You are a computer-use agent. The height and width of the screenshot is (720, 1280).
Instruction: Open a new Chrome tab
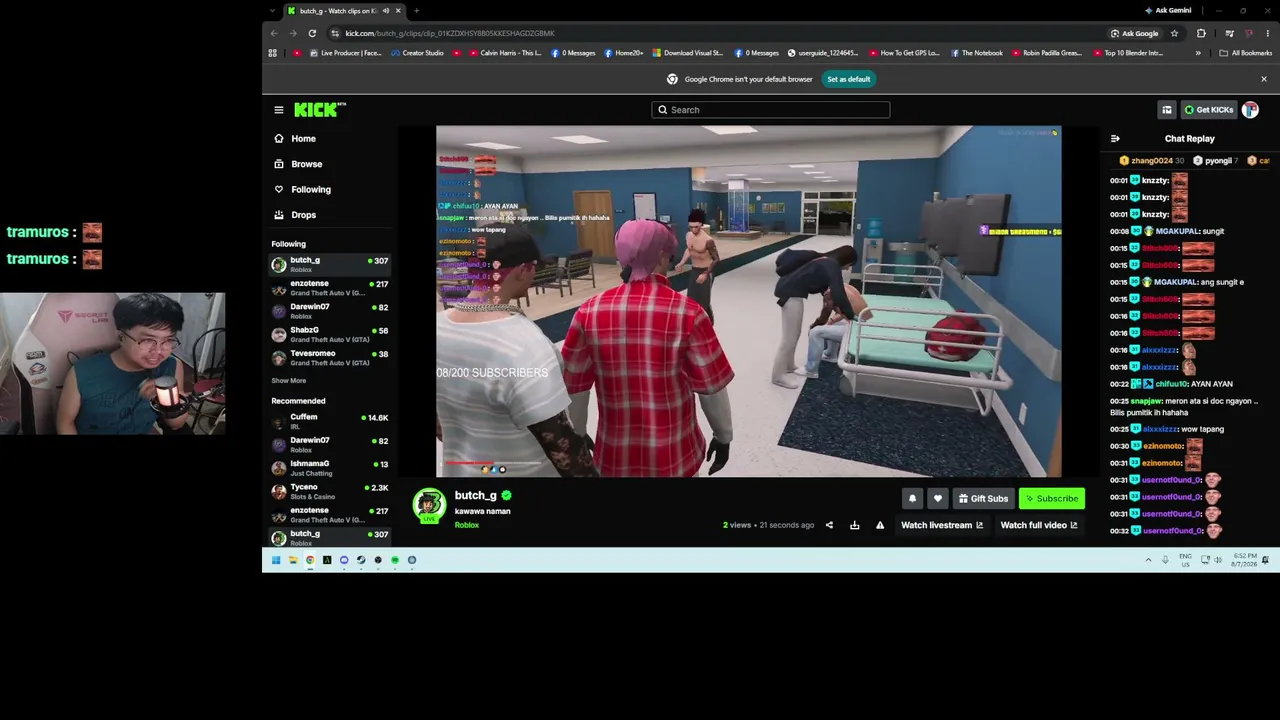[x=416, y=11]
